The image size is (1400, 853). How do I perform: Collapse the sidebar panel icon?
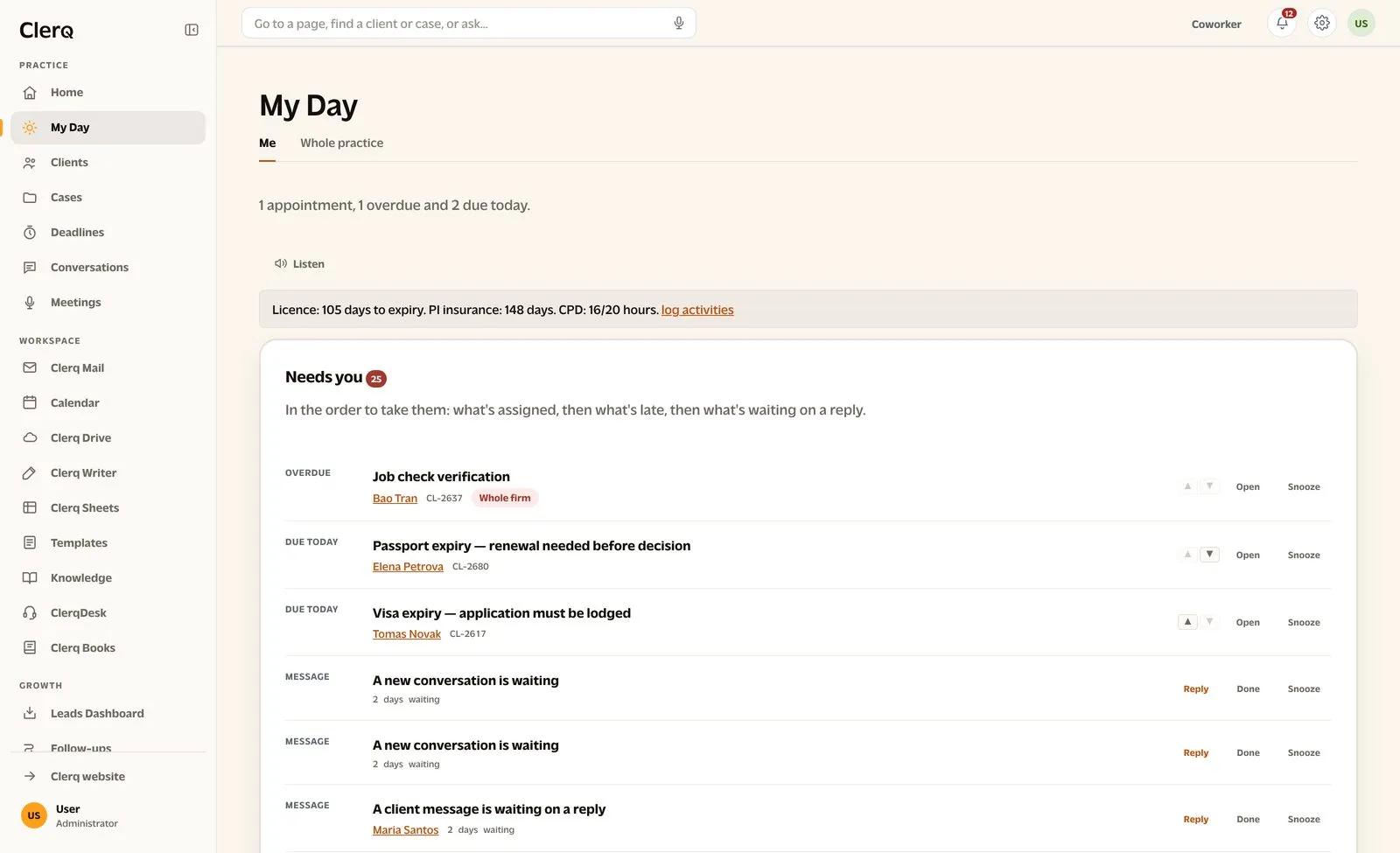point(192,30)
